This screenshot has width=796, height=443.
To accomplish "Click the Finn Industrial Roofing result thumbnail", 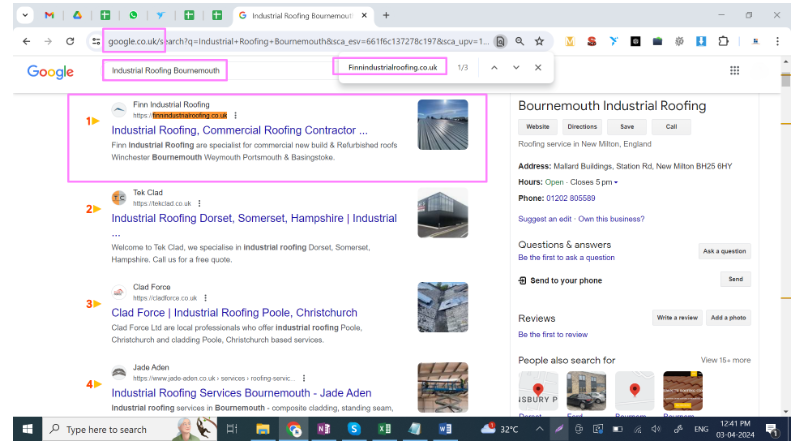I will [x=443, y=124].
